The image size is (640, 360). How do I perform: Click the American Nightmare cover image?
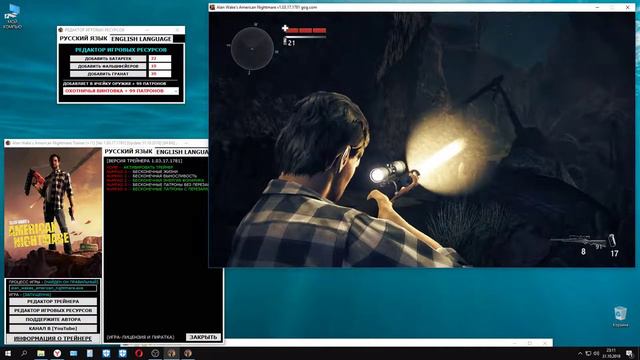pos(53,212)
